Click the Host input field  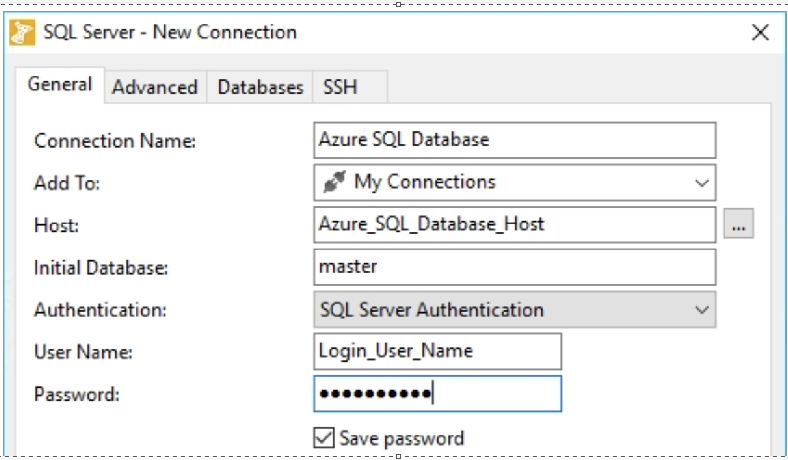coord(515,225)
